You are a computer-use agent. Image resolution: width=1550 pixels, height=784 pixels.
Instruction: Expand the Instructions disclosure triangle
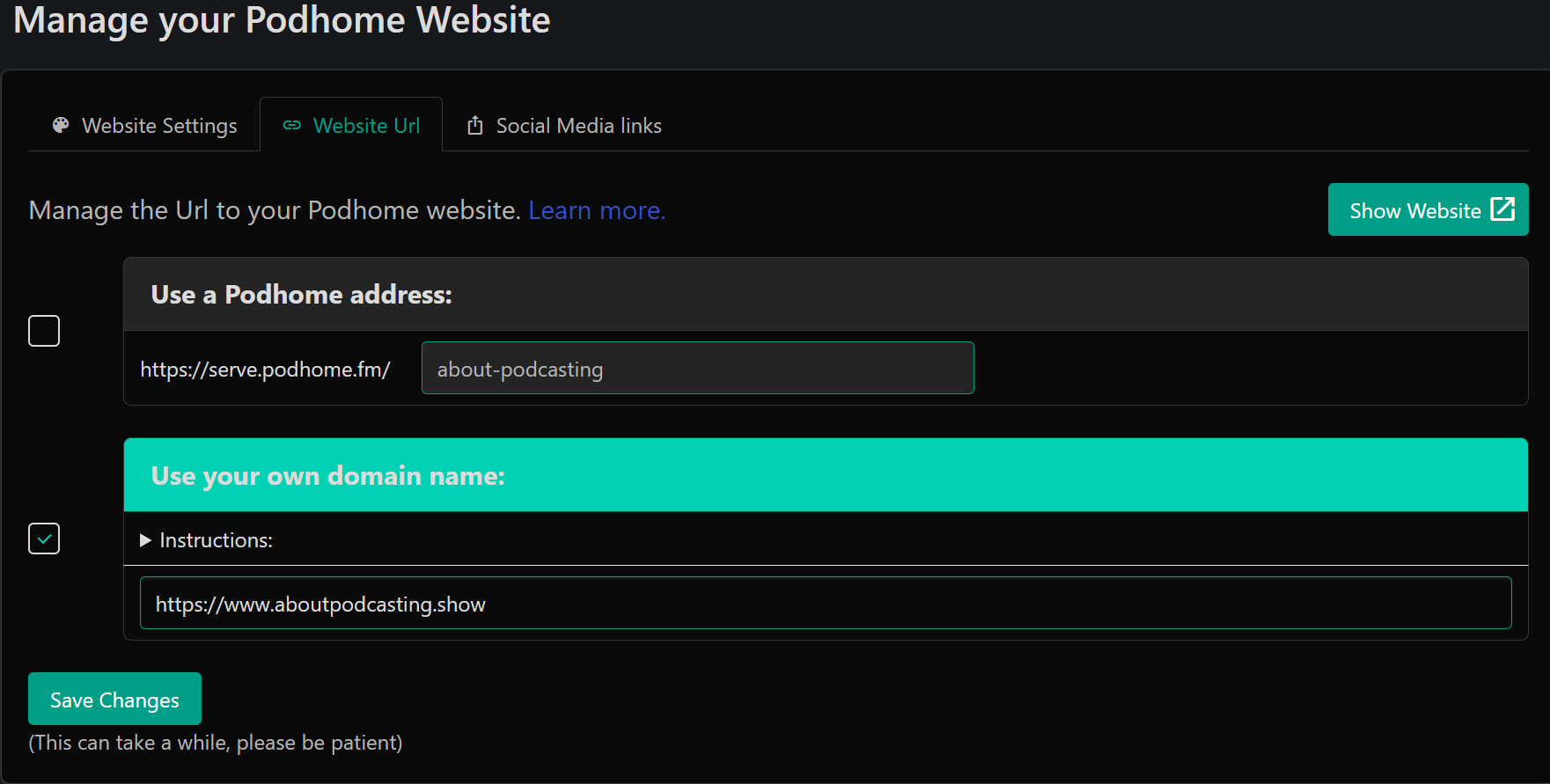[x=145, y=540]
